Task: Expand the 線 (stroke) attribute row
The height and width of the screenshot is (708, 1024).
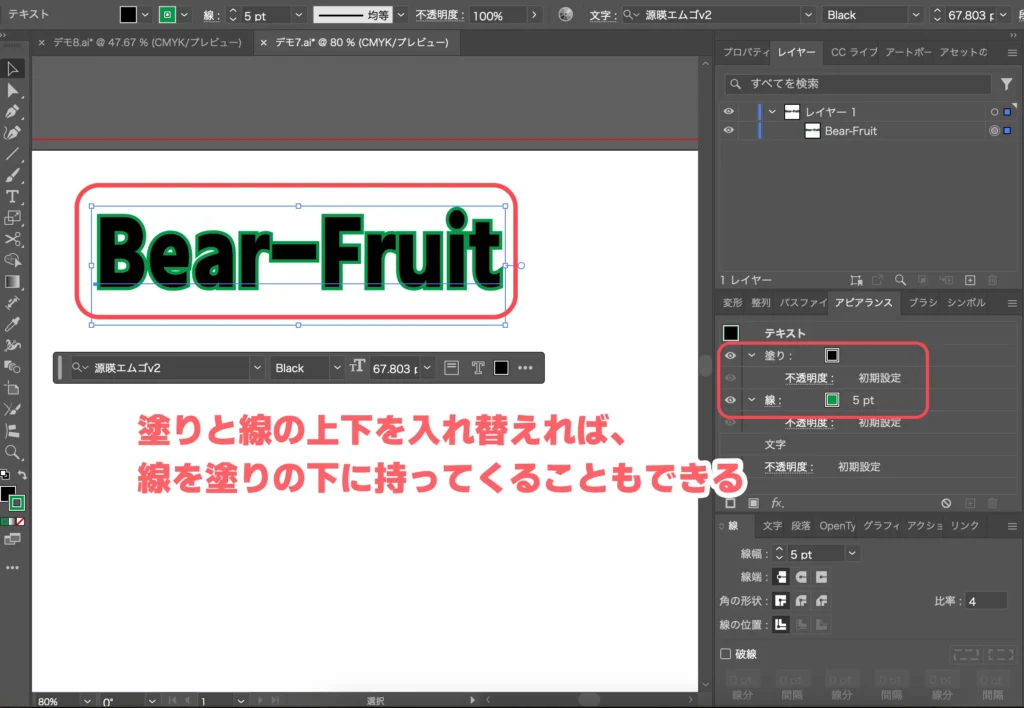Action: point(750,399)
